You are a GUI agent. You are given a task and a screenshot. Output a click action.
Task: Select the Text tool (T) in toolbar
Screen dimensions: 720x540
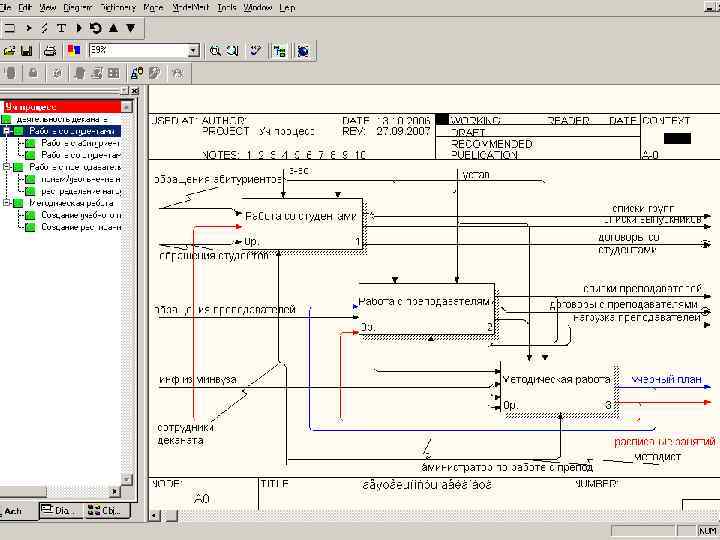pos(62,28)
